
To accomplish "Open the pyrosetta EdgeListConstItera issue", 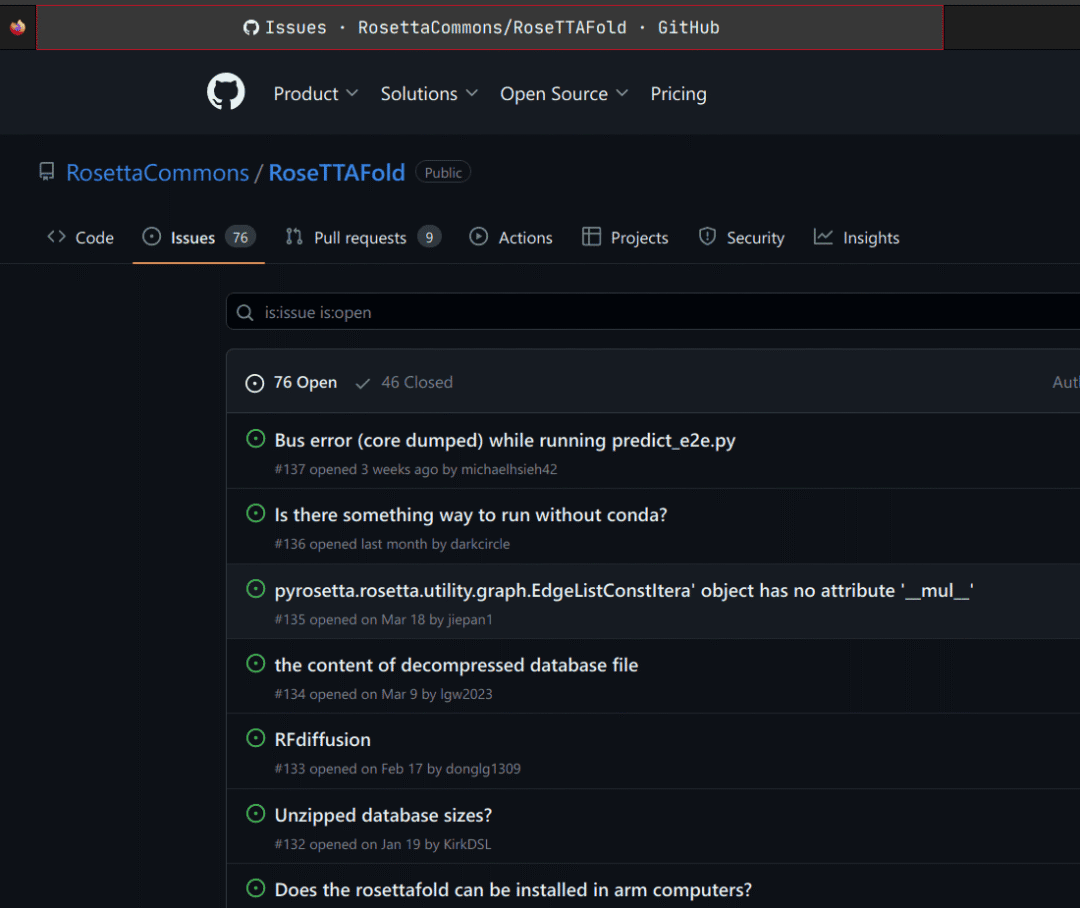I will (624, 590).
